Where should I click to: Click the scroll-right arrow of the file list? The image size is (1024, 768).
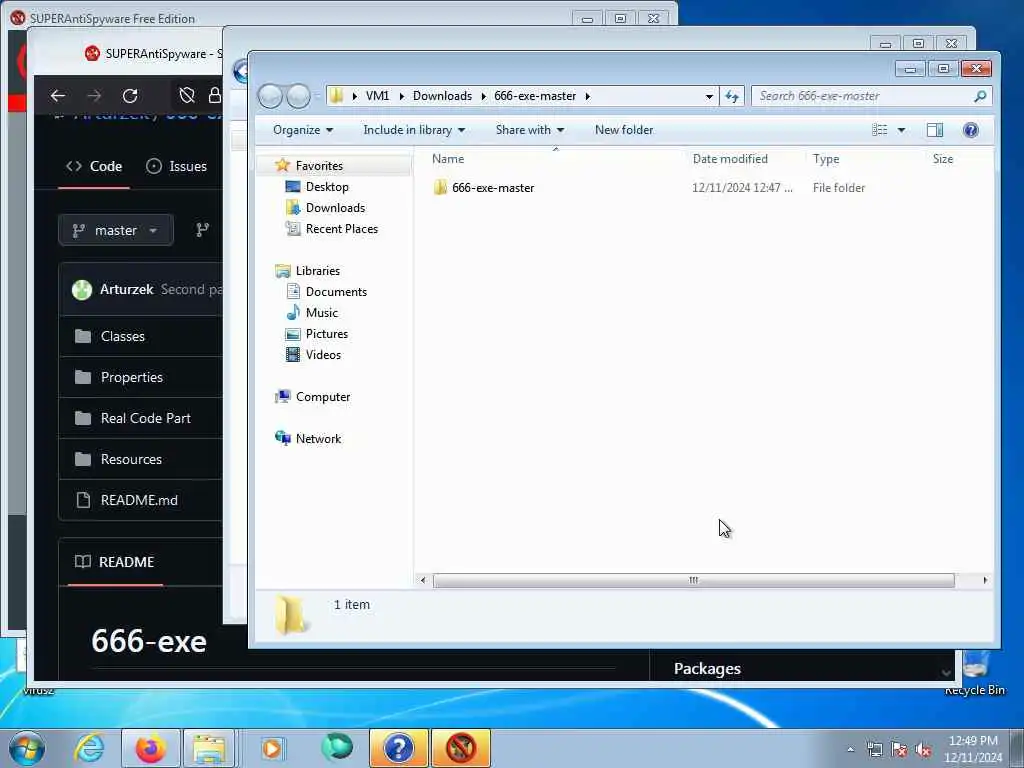(985, 580)
